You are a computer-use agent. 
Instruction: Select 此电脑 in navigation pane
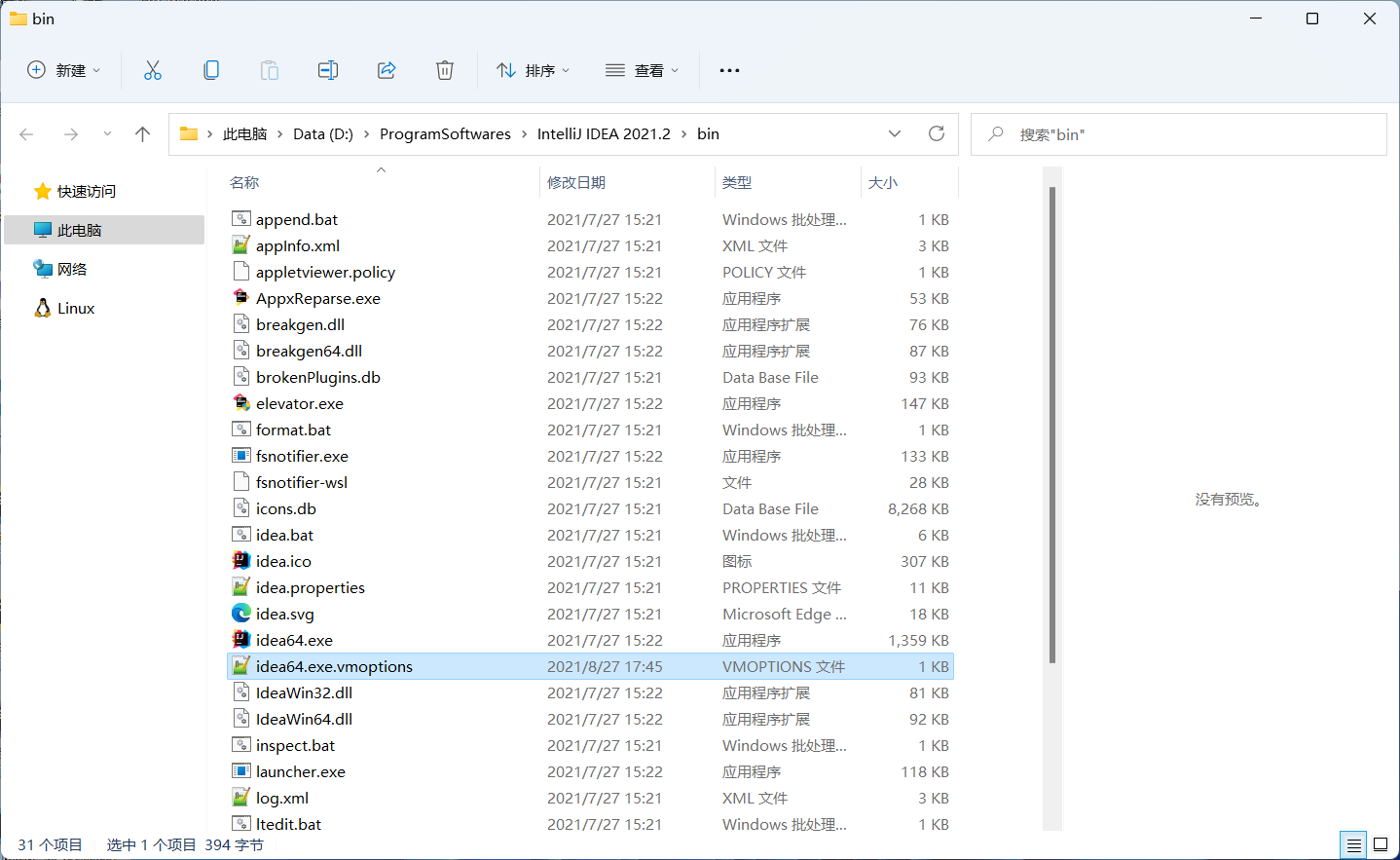point(104,230)
